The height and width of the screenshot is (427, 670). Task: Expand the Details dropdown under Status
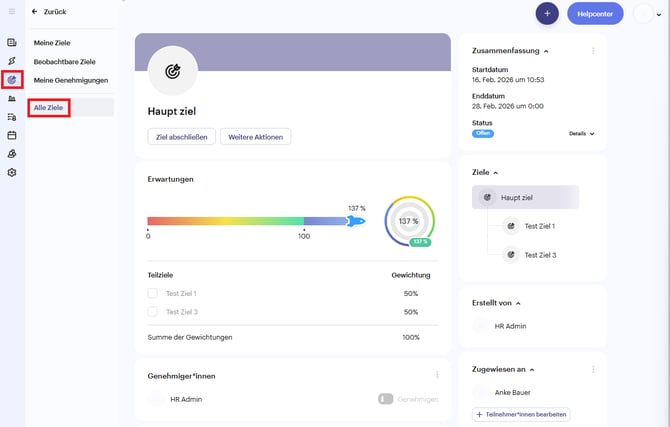coord(582,133)
